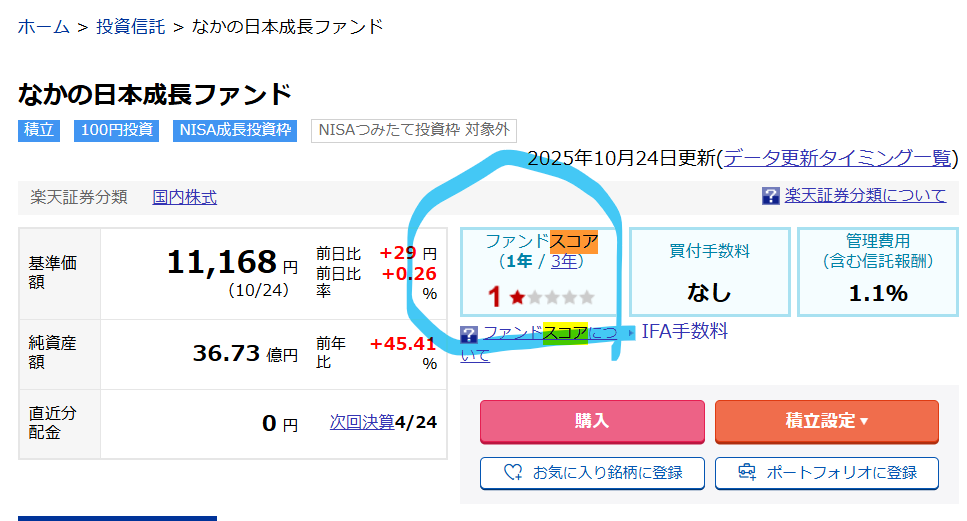Viewport: 967px width, 521px height.
Task: Click the portfolio briefcase icon
Action: pyautogui.click(x=747, y=472)
